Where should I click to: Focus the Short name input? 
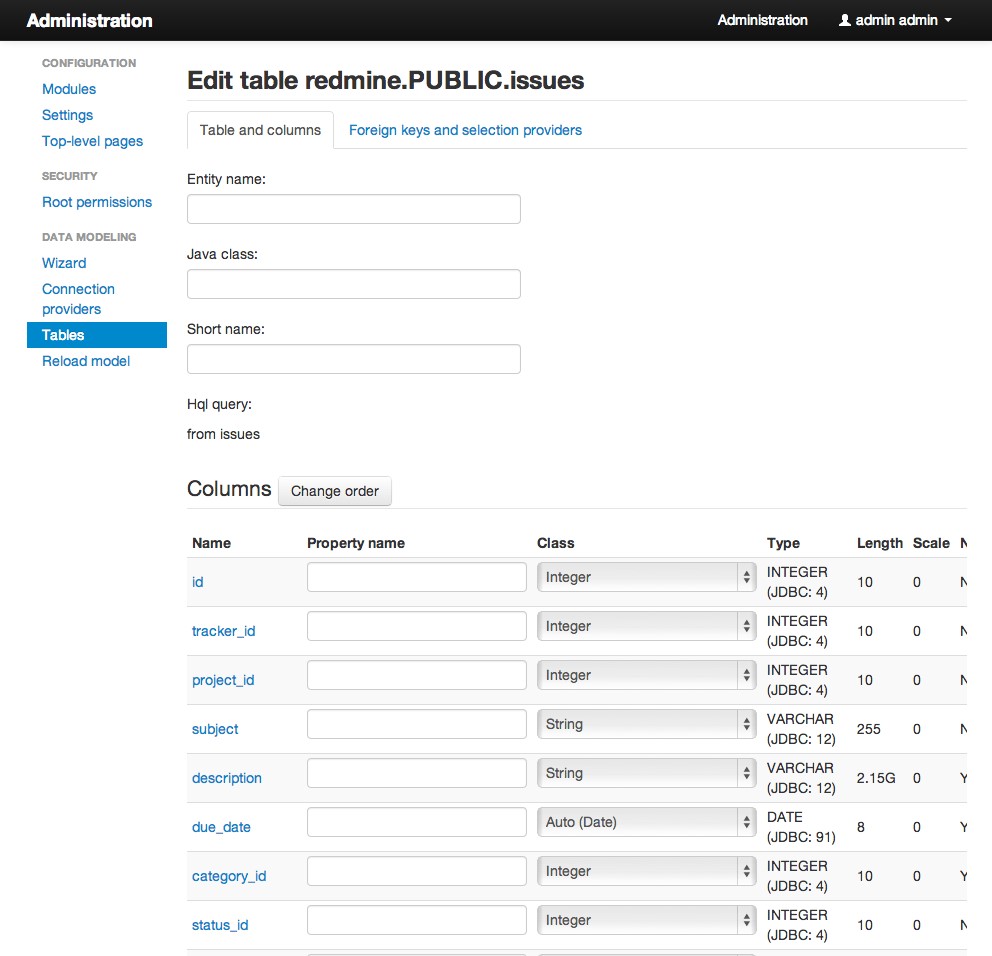pos(353,359)
